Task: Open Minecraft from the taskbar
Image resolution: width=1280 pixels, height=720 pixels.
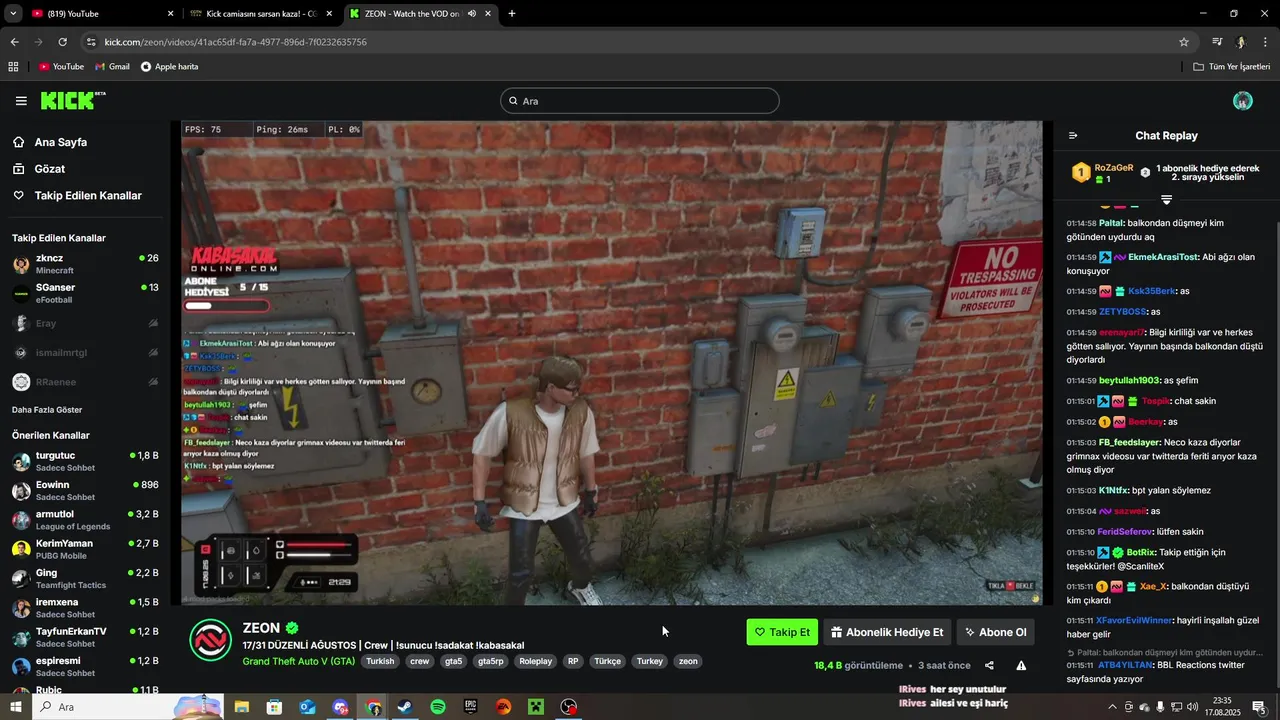Action: (x=536, y=707)
